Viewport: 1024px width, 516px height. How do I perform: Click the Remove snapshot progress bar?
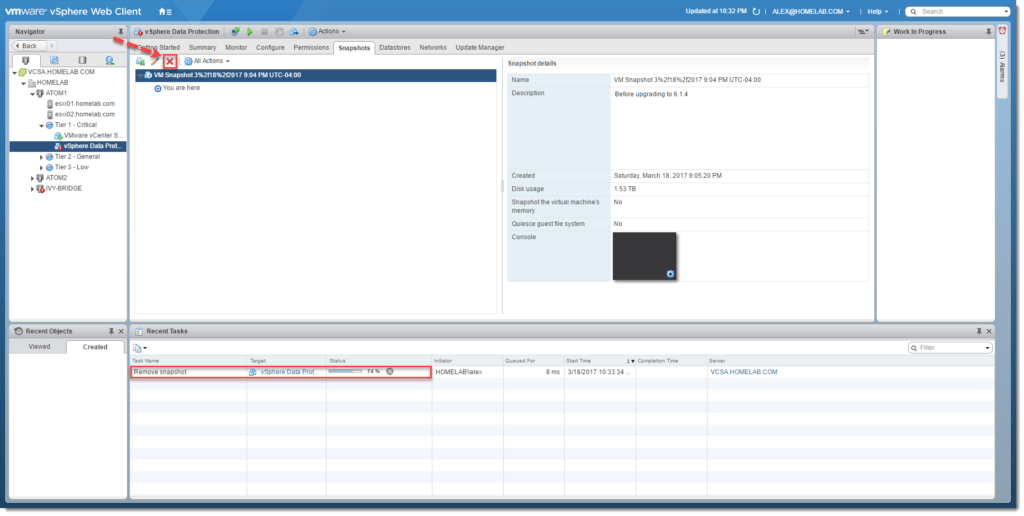pyautogui.click(x=345, y=372)
